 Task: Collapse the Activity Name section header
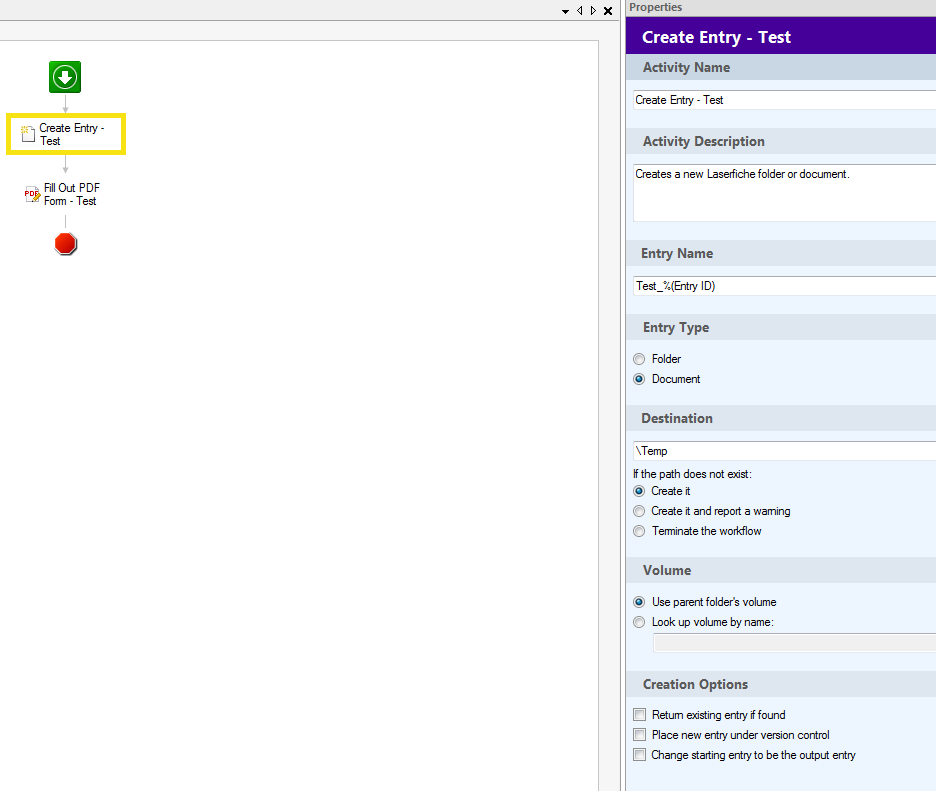pos(781,67)
